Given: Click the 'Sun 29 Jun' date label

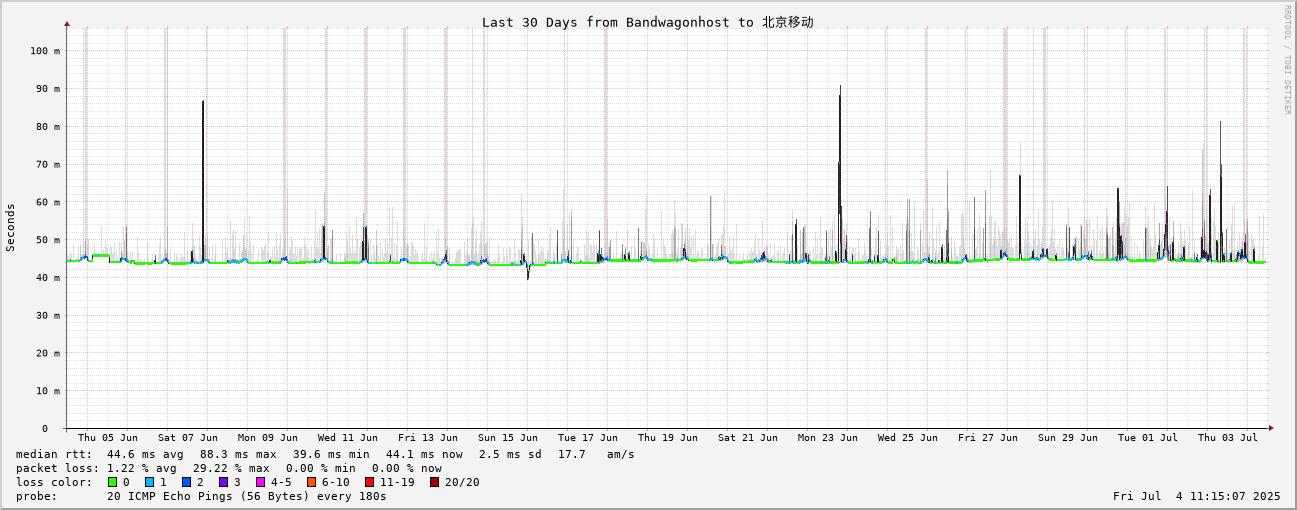Looking at the screenshot, I should point(1068,437).
